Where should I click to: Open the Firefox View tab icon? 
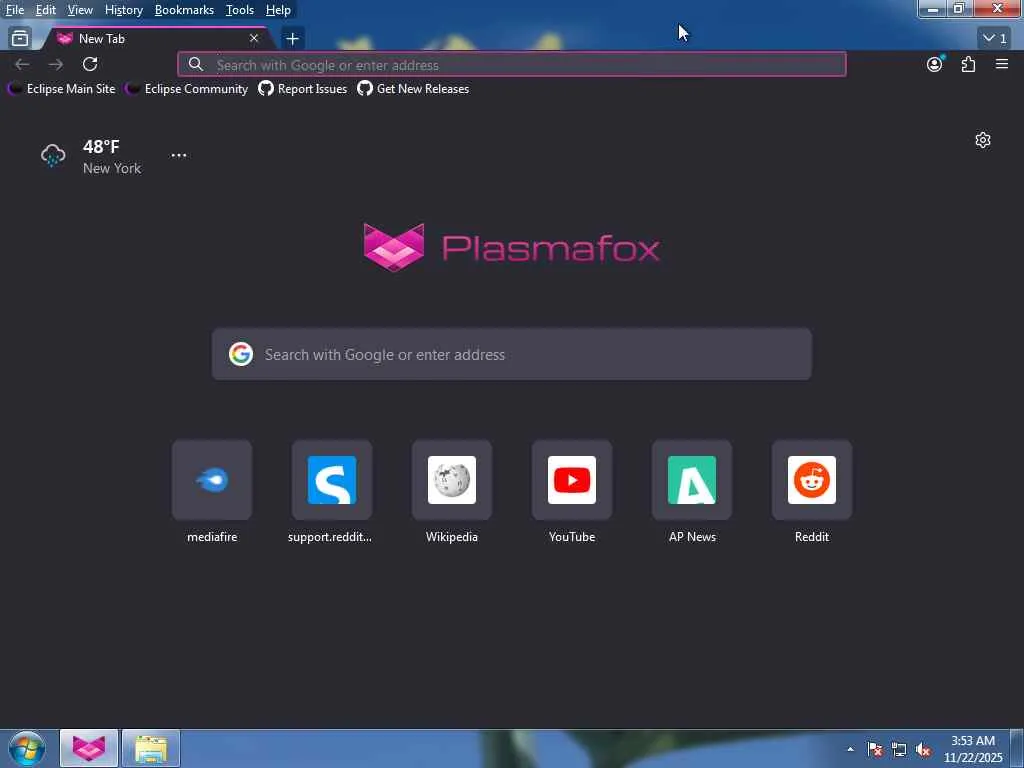[x=20, y=39]
